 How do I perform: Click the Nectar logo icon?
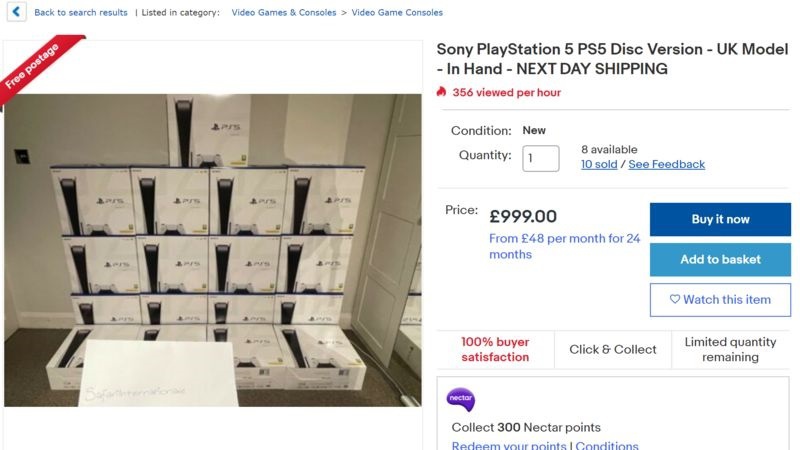point(461,400)
